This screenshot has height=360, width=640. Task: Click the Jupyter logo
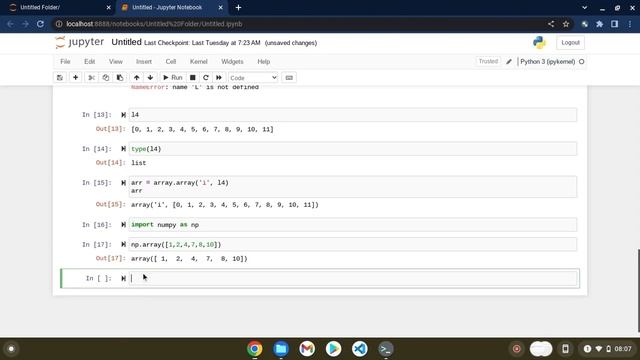[80, 42]
